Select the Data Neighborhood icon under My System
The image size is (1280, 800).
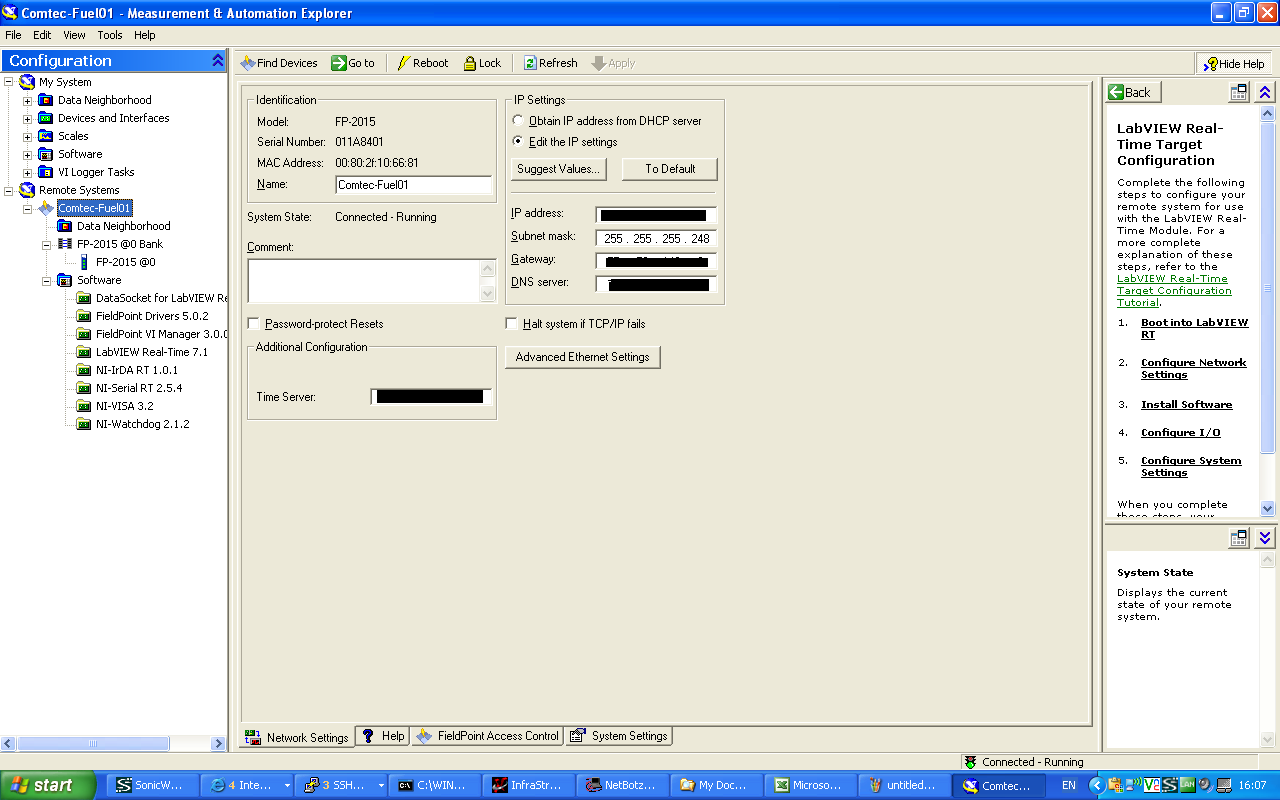point(46,100)
